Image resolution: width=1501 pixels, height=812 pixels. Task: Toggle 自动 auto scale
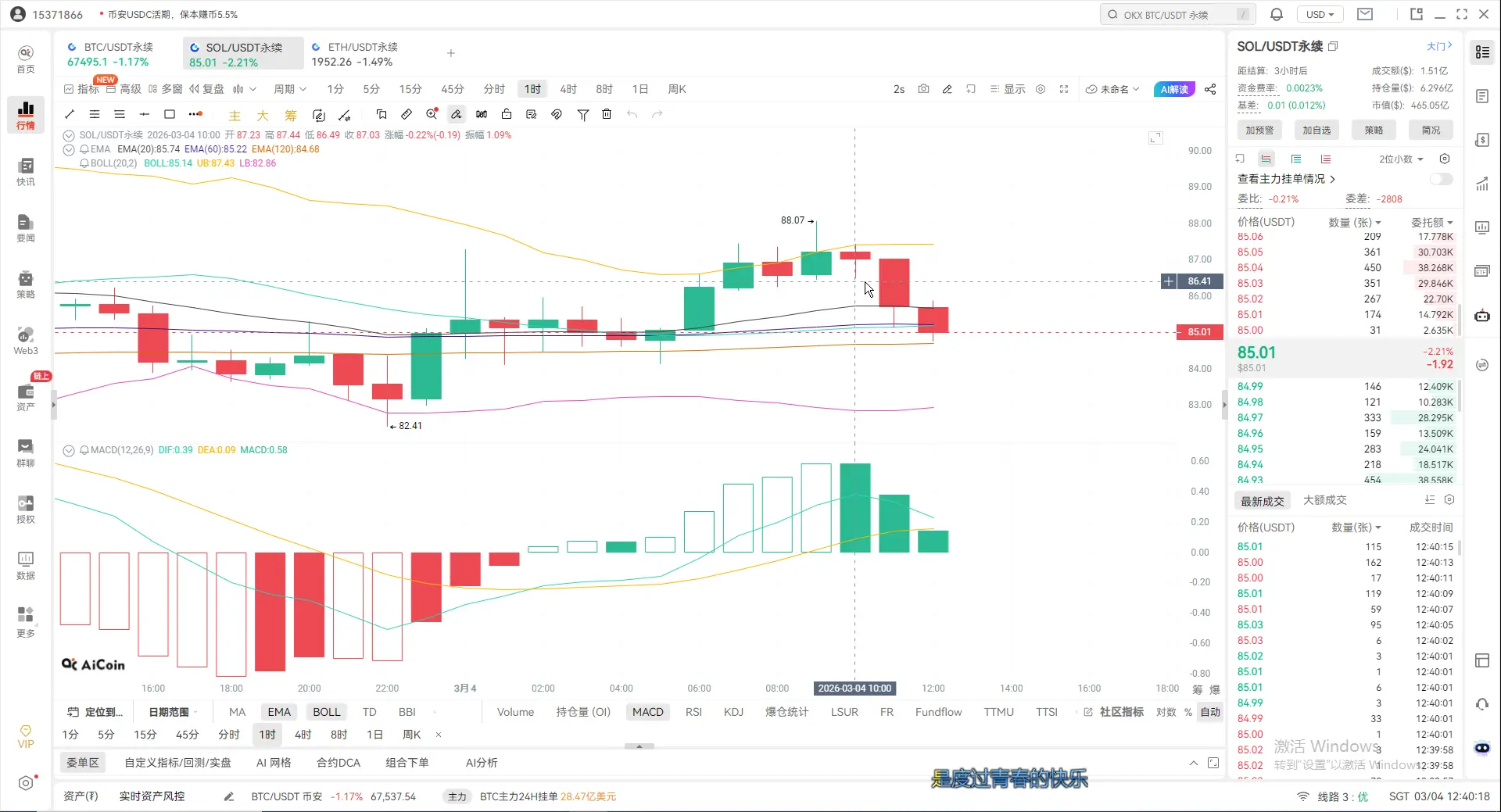(x=1210, y=712)
